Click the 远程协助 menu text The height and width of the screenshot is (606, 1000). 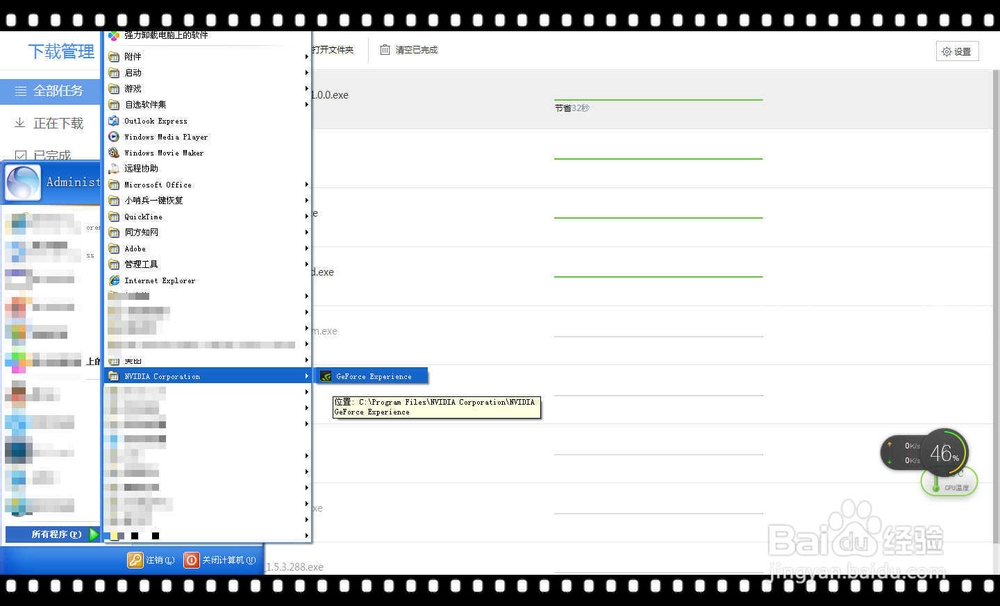coord(141,168)
